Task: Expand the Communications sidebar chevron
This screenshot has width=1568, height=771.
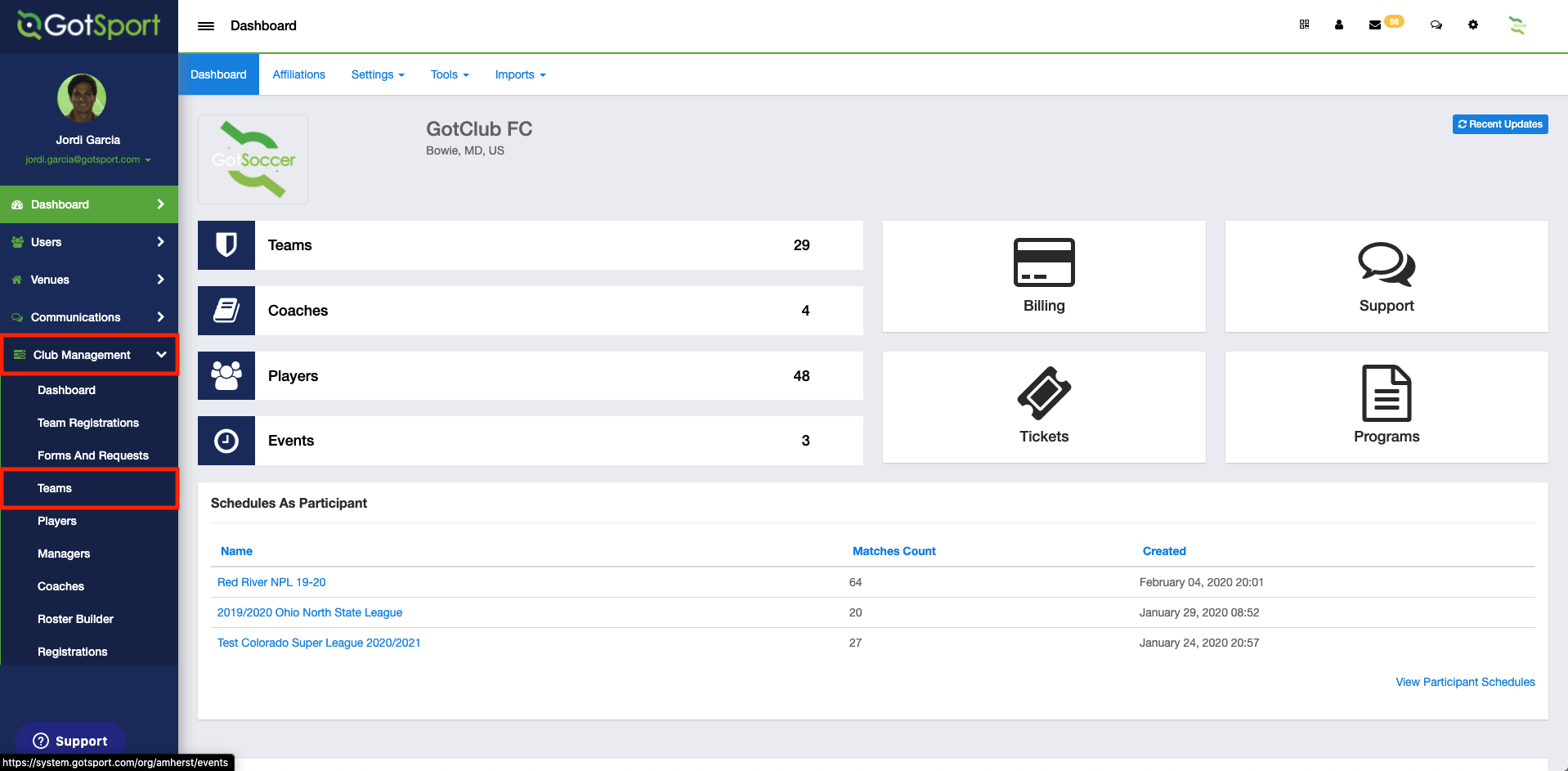Action: [161, 317]
